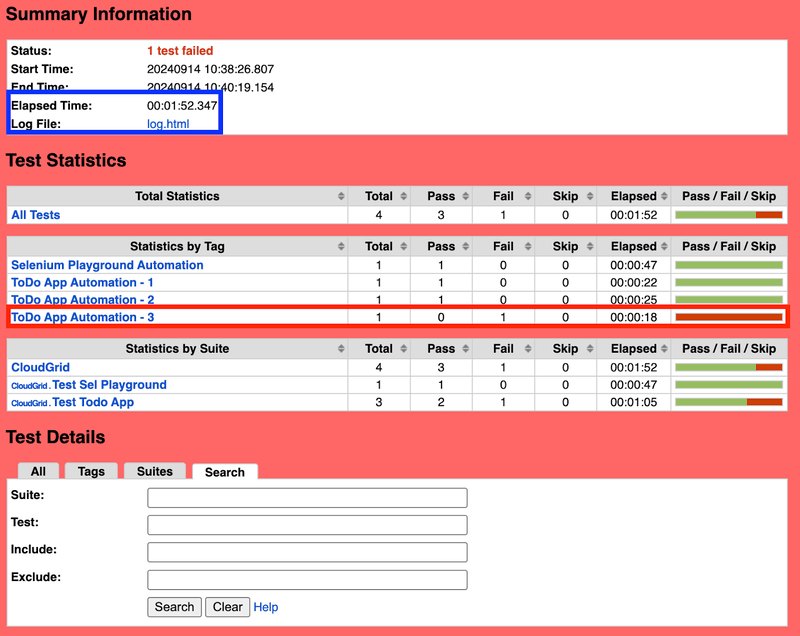Click start time 20240914 10:38:26.807
The image size is (800, 636).
pyautogui.click(x=210, y=69)
